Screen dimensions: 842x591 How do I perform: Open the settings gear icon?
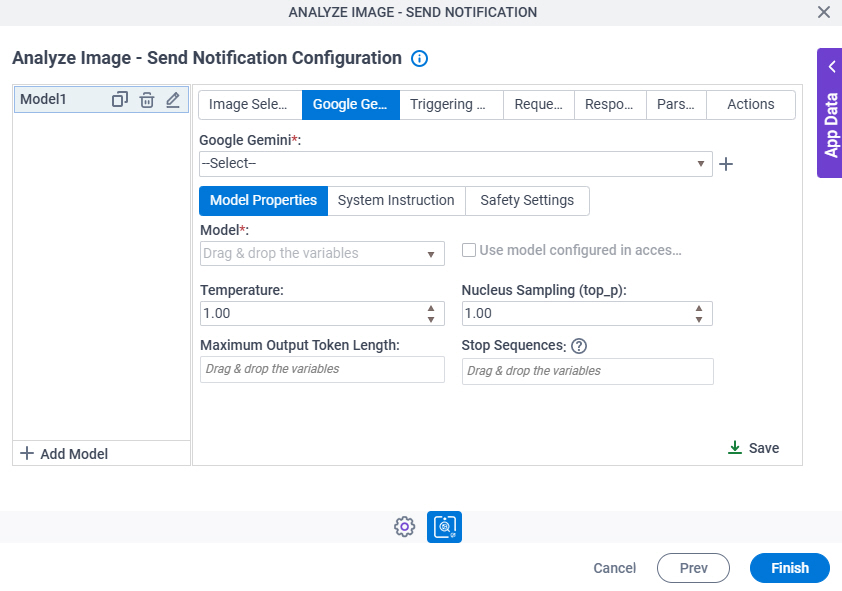pyautogui.click(x=404, y=527)
